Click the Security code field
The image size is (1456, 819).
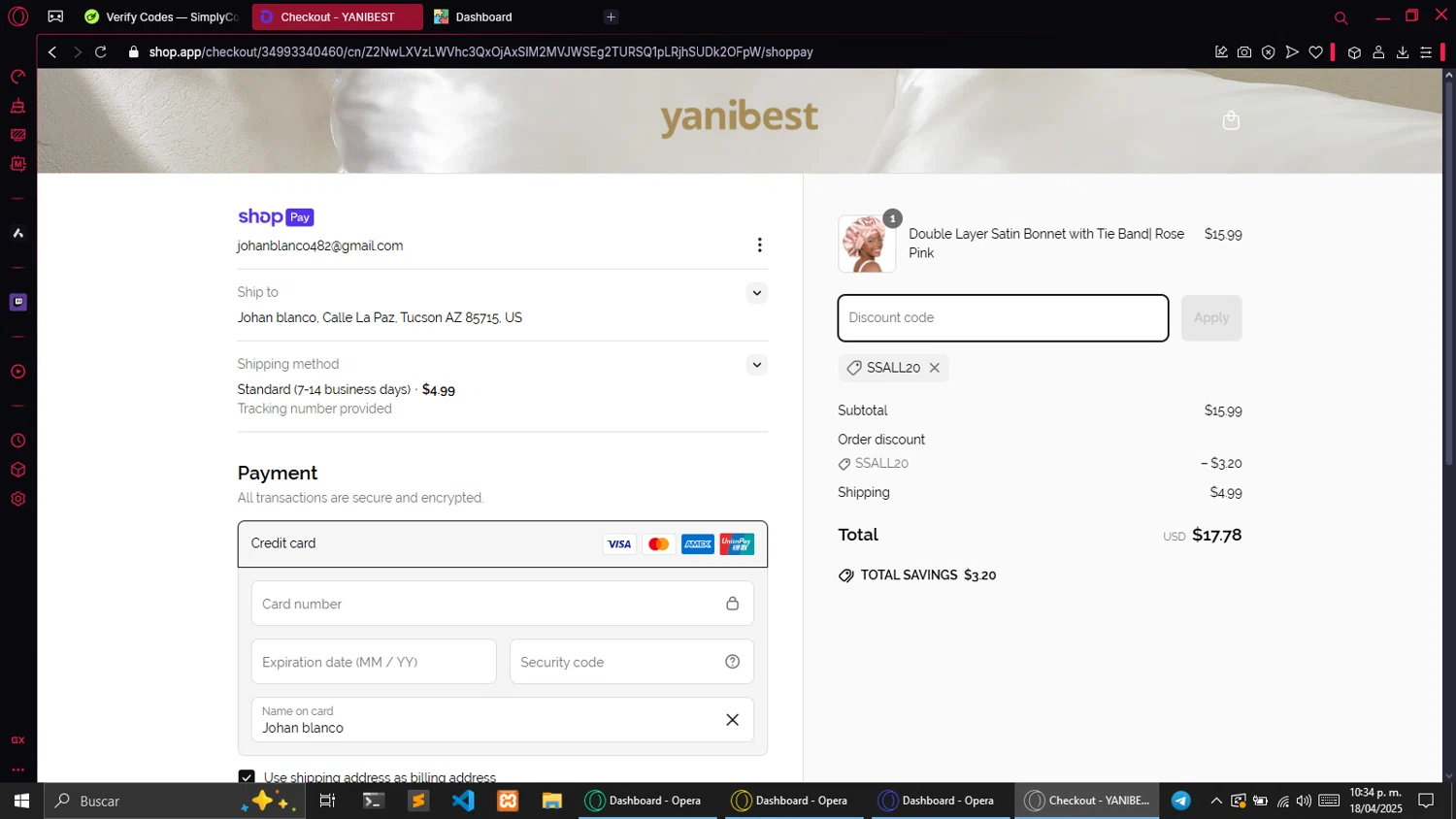click(x=631, y=662)
